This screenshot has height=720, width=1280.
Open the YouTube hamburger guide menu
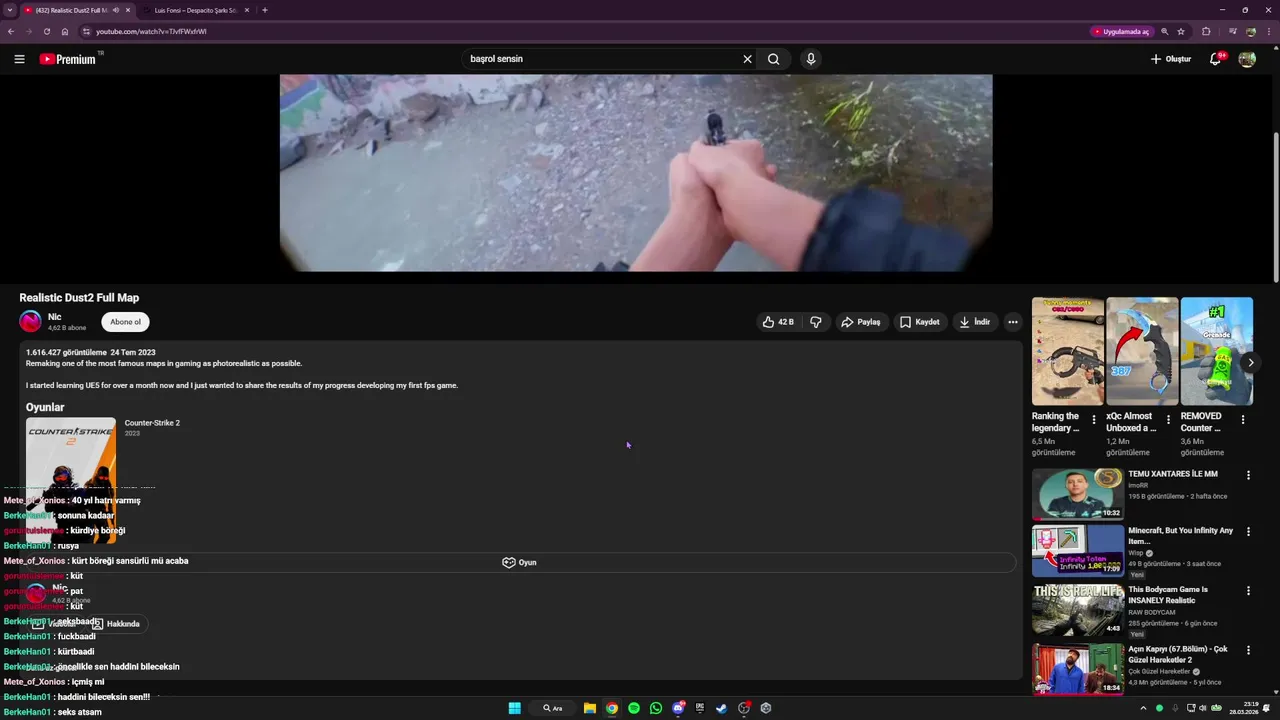coord(19,59)
